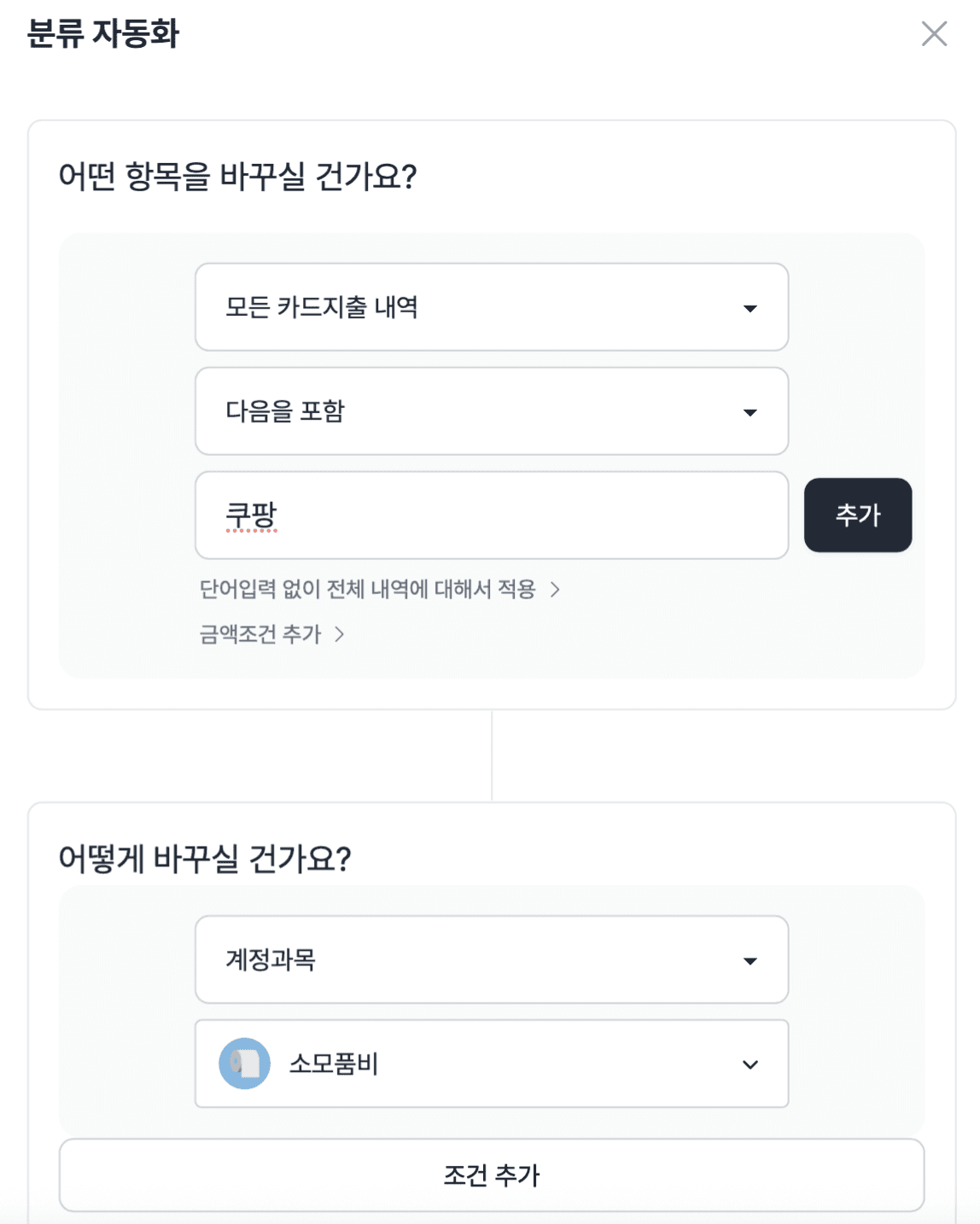
Task: Close the 분류 자동화 dialog
Action: [x=934, y=34]
